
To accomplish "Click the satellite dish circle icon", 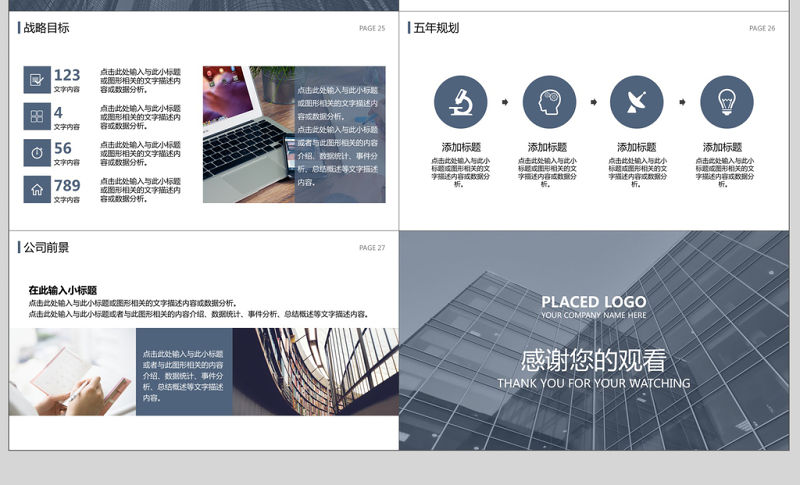I will click(636, 102).
